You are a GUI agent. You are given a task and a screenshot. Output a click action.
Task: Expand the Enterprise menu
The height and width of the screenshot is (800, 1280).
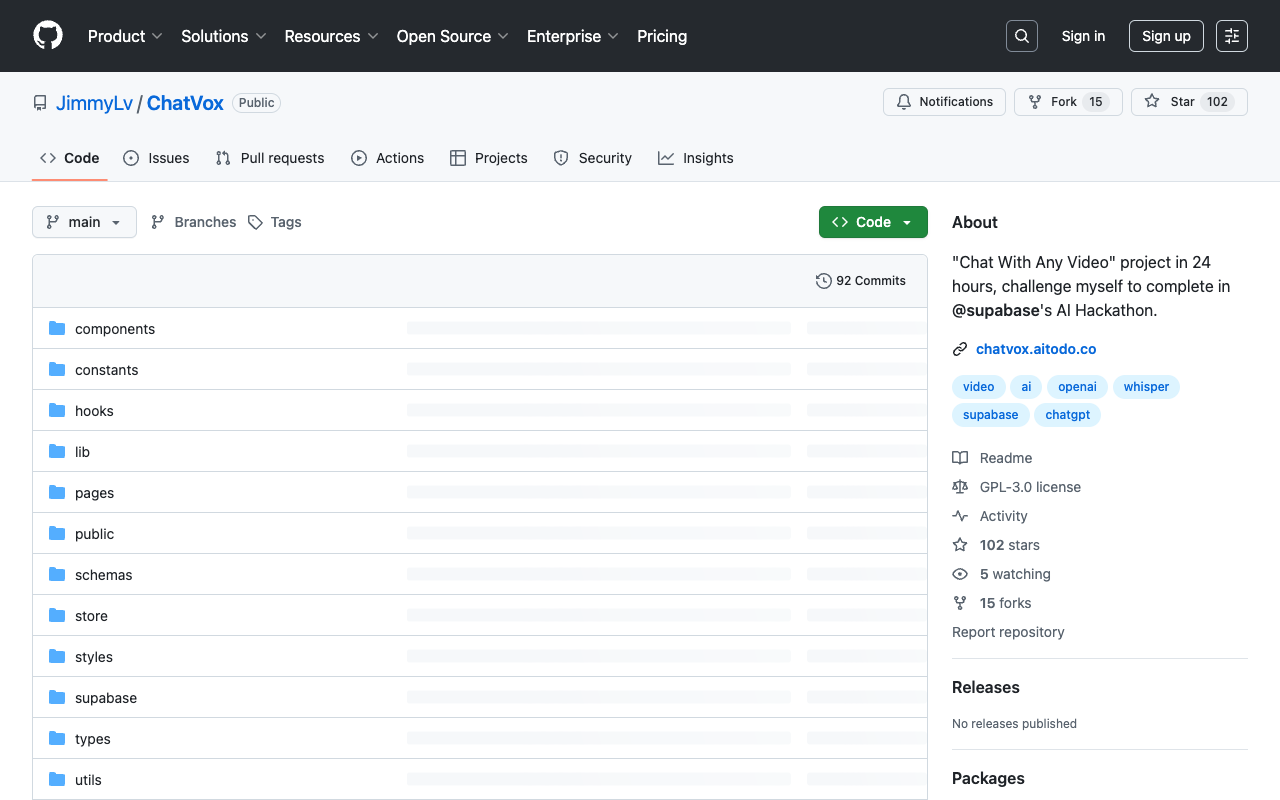point(573,36)
